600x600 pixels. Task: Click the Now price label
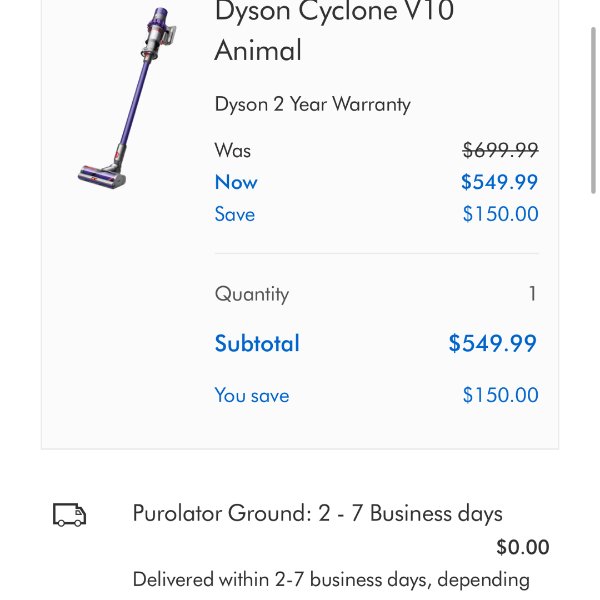coord(236,182)
